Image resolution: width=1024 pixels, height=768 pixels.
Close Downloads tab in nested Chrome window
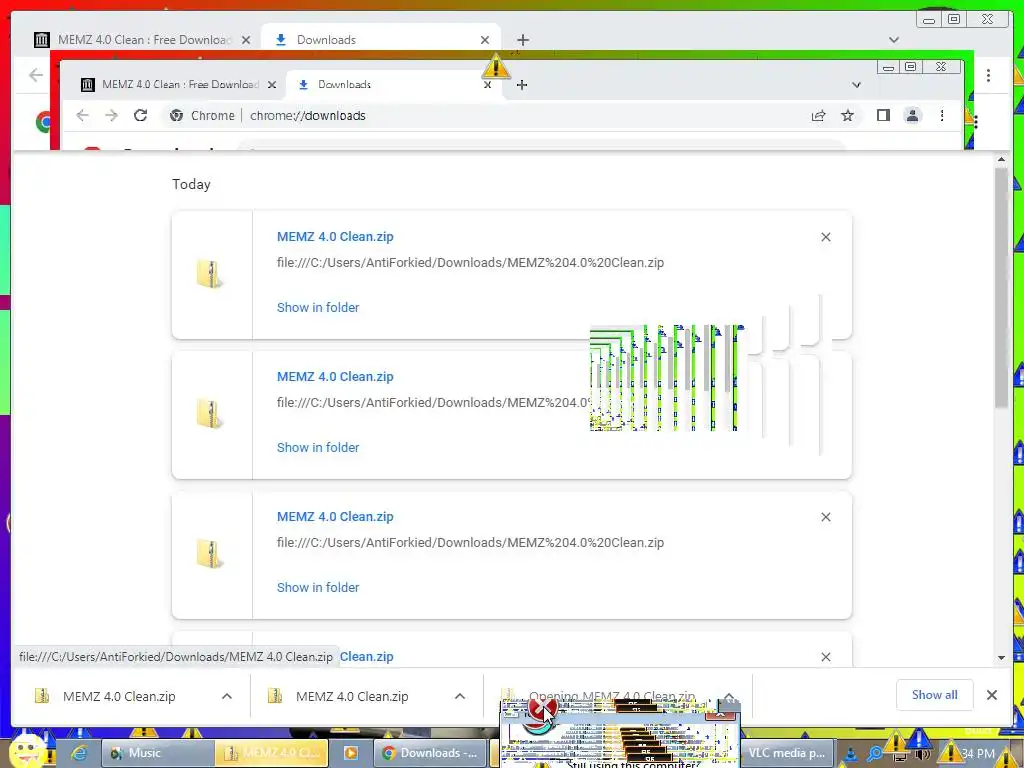[x=487, y=85]
